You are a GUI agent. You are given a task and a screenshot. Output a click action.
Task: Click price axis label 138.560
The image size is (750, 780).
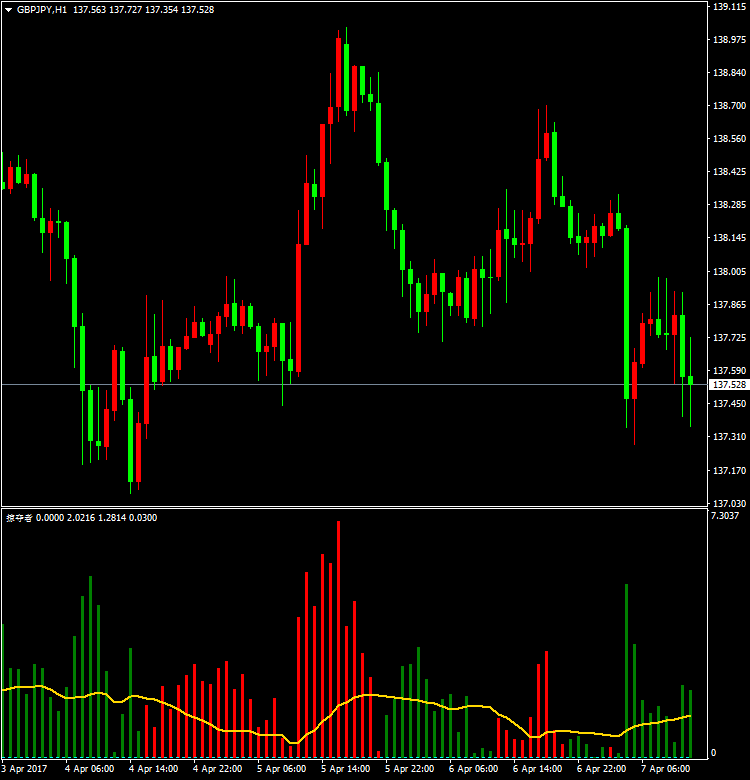[730, 139]
